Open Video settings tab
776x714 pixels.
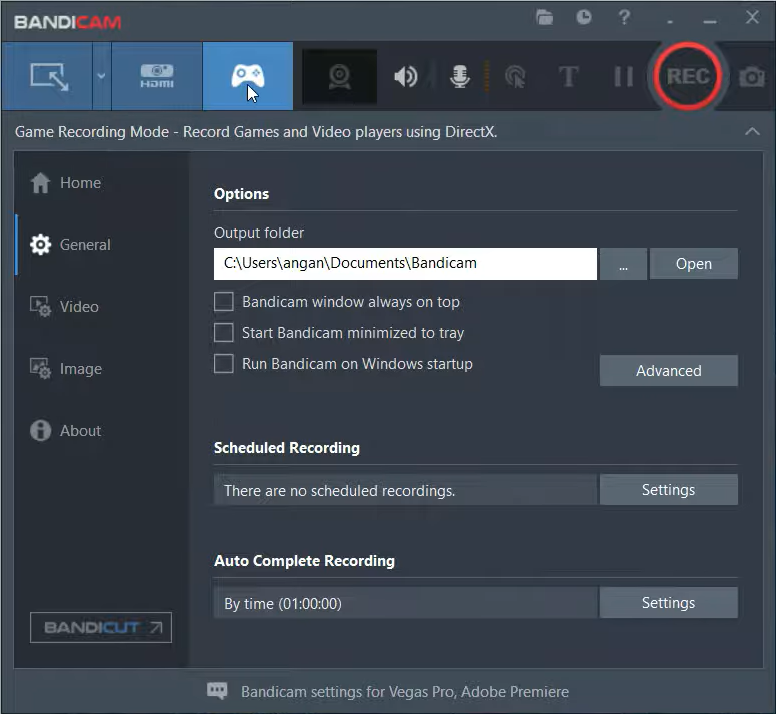[x=64, y=307]
